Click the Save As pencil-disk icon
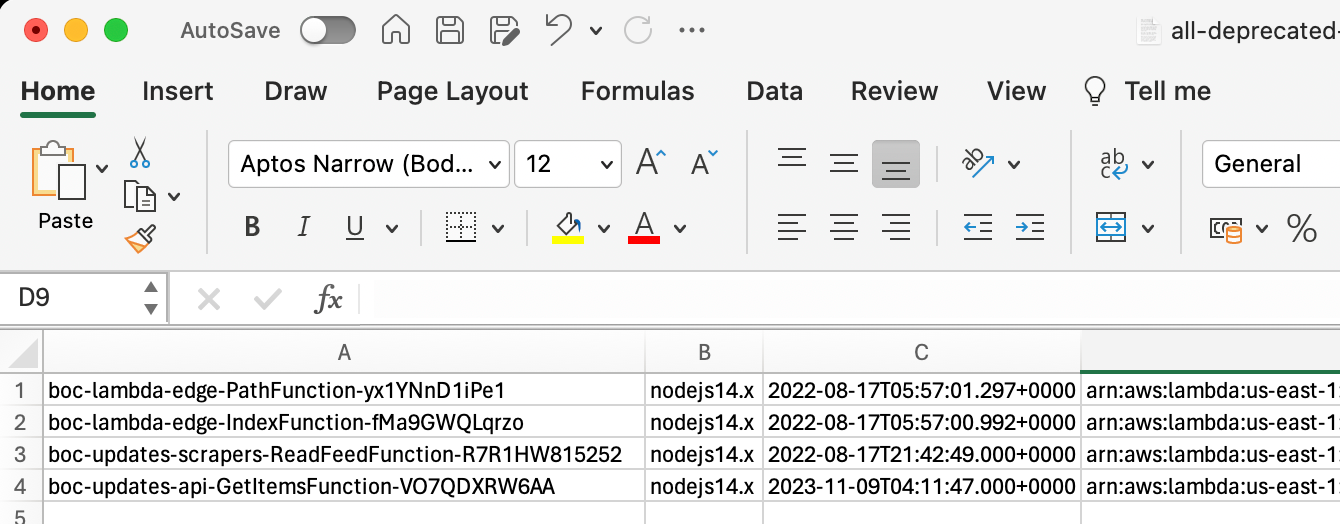Image resolution: width=1340 pixels, height=524 pixels. (506, 30)
